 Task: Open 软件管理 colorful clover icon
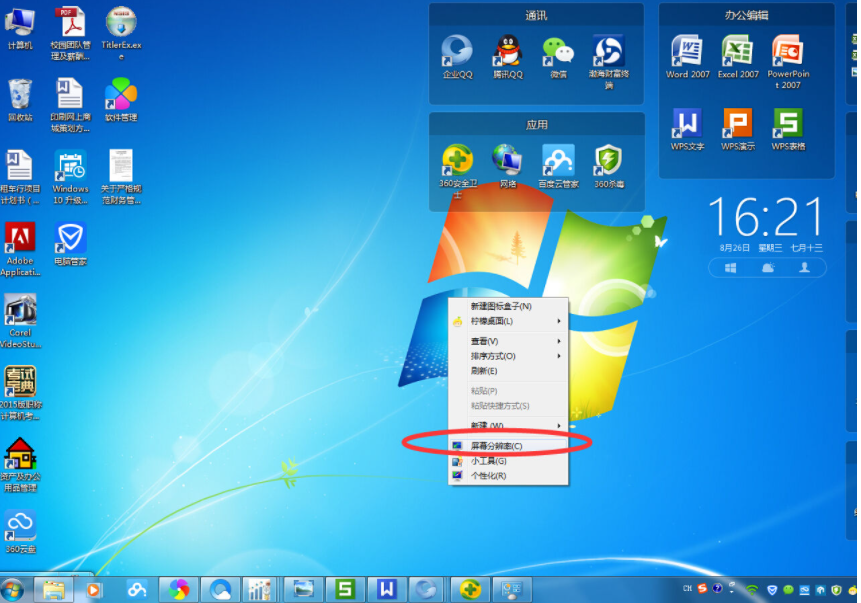[x=121, y=100]
